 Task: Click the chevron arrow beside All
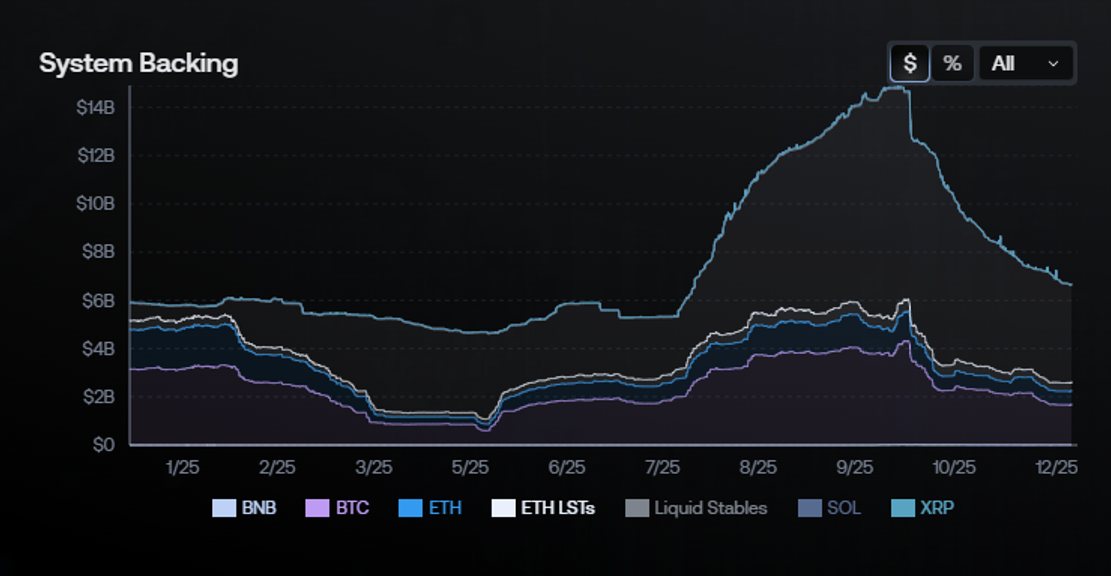click(1053, 64)
